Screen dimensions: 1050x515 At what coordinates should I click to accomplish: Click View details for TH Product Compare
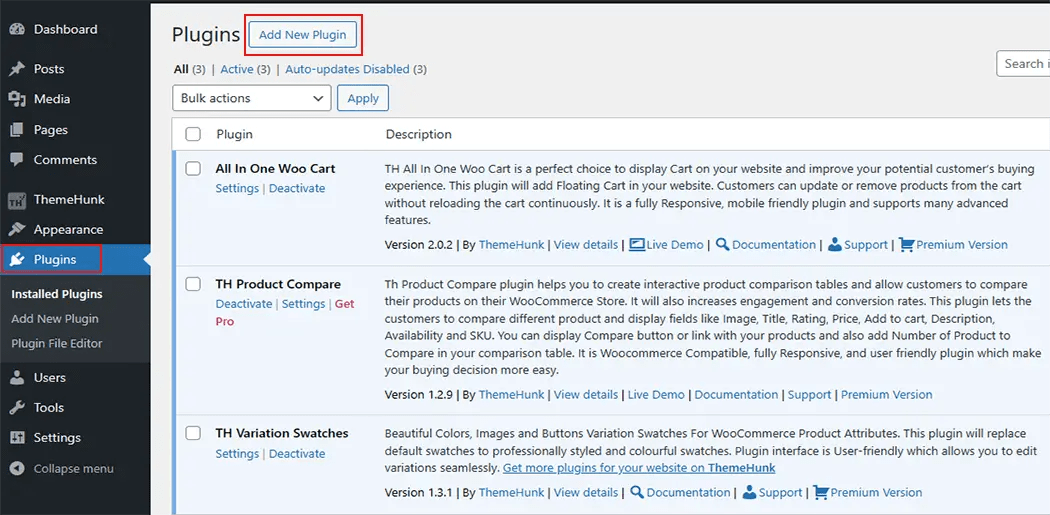586,394
